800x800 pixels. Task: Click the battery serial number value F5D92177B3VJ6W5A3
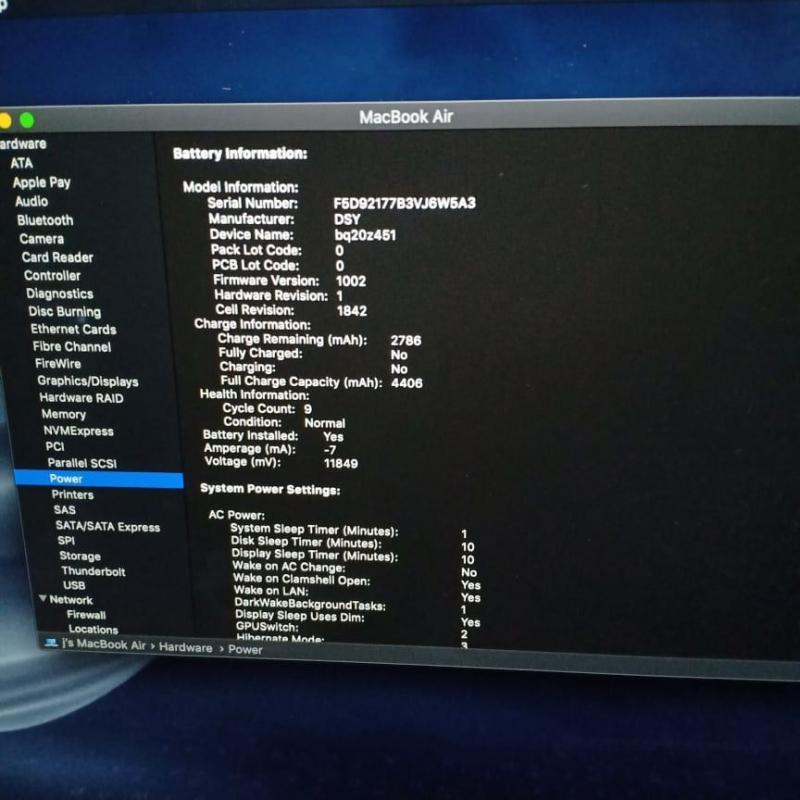coord(405,203)
